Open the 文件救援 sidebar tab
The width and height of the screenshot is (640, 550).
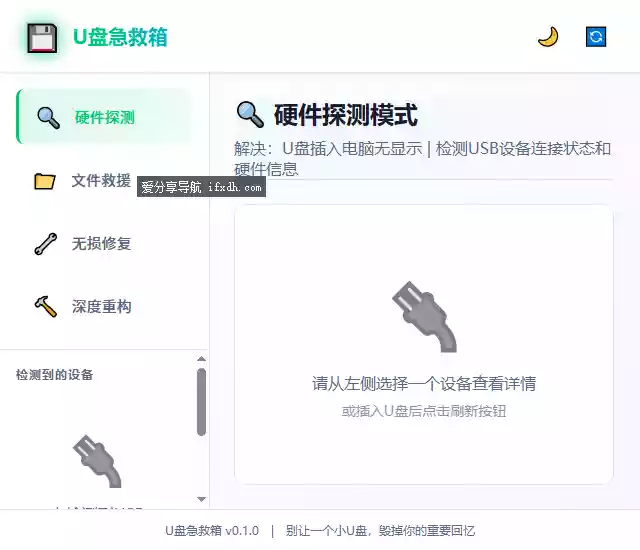(103, 180)
